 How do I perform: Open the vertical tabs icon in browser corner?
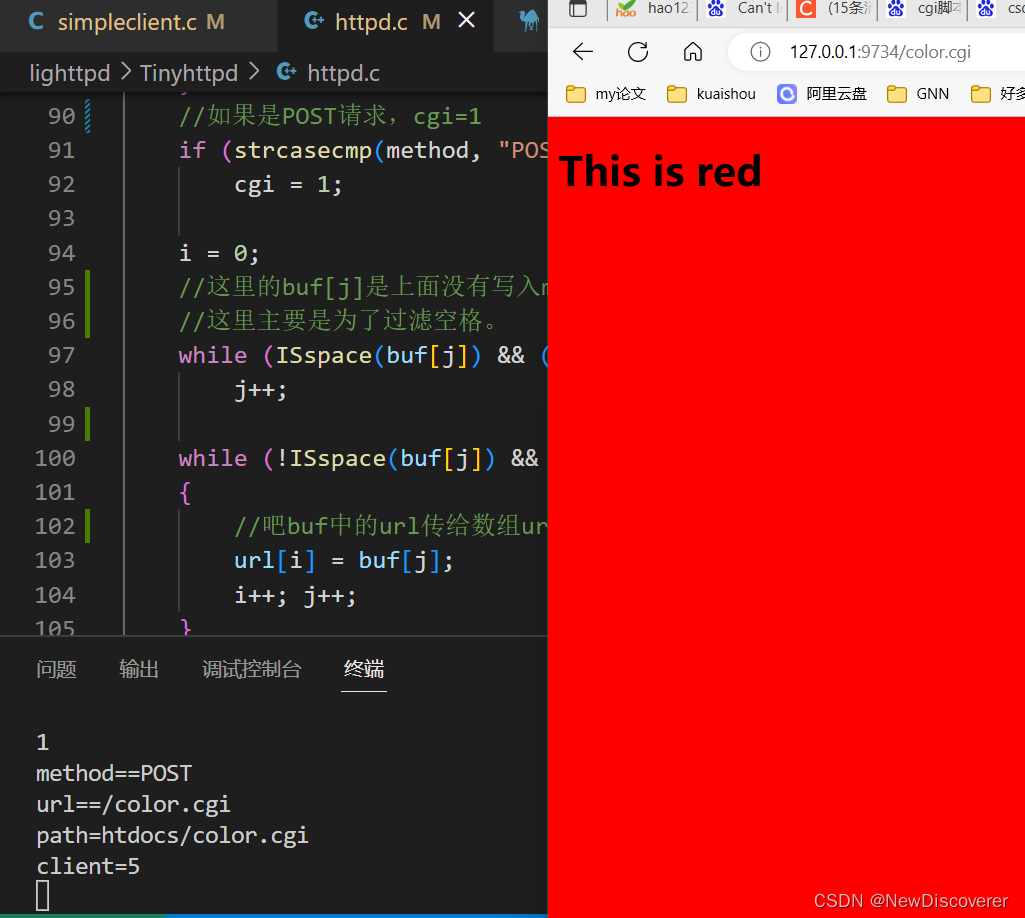tap(578, 9)
